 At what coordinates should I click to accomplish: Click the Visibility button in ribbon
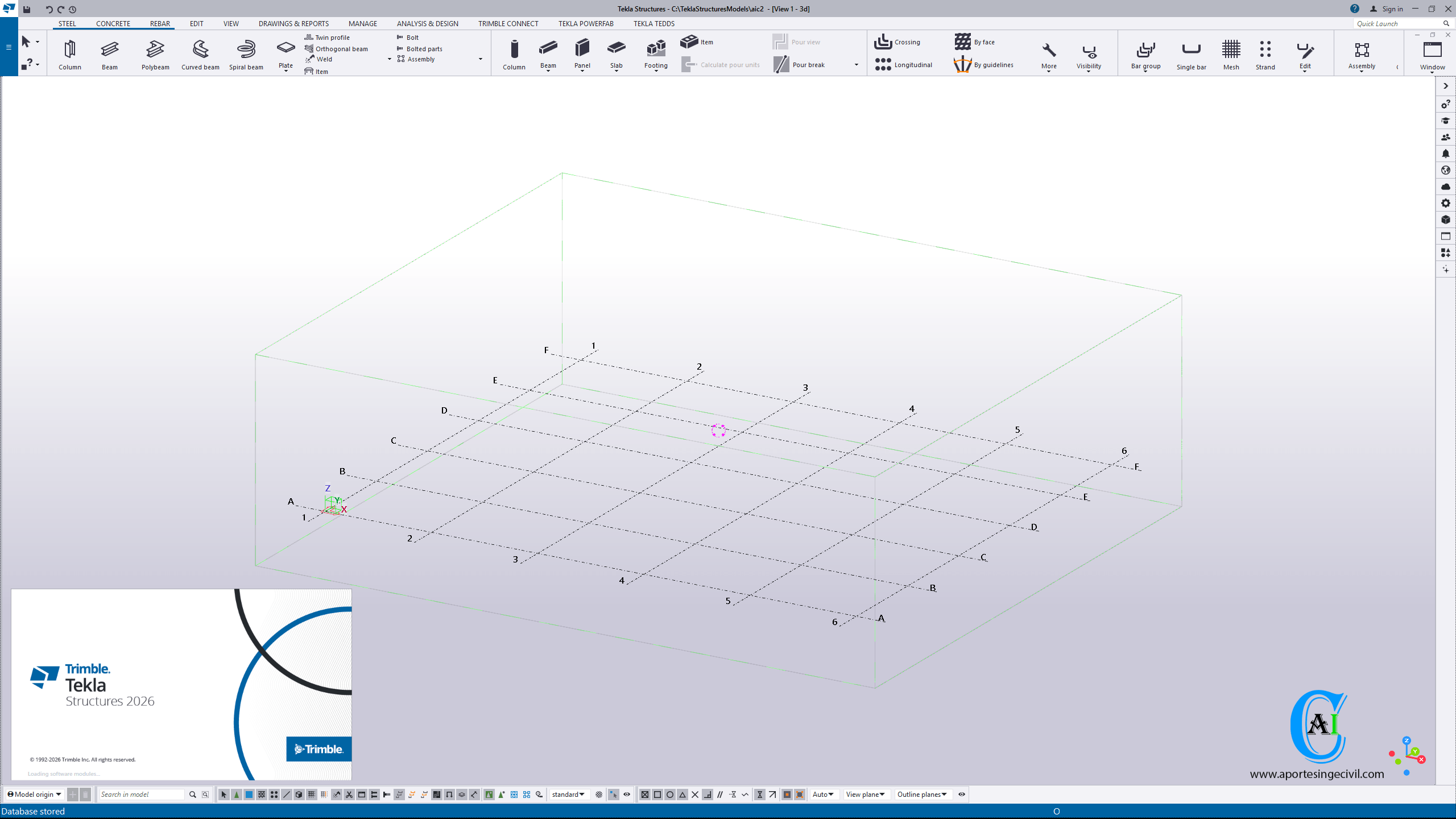[x=1089, y=54]
